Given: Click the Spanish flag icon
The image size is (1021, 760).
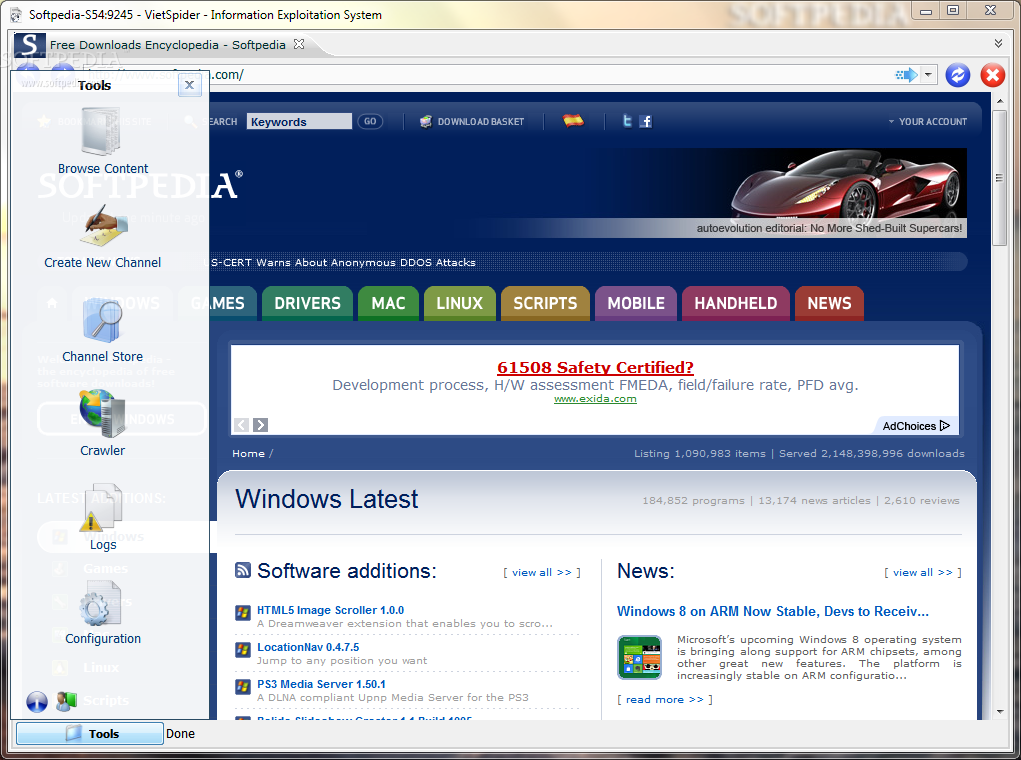Looking at the screenshot, I should [573, 120].
